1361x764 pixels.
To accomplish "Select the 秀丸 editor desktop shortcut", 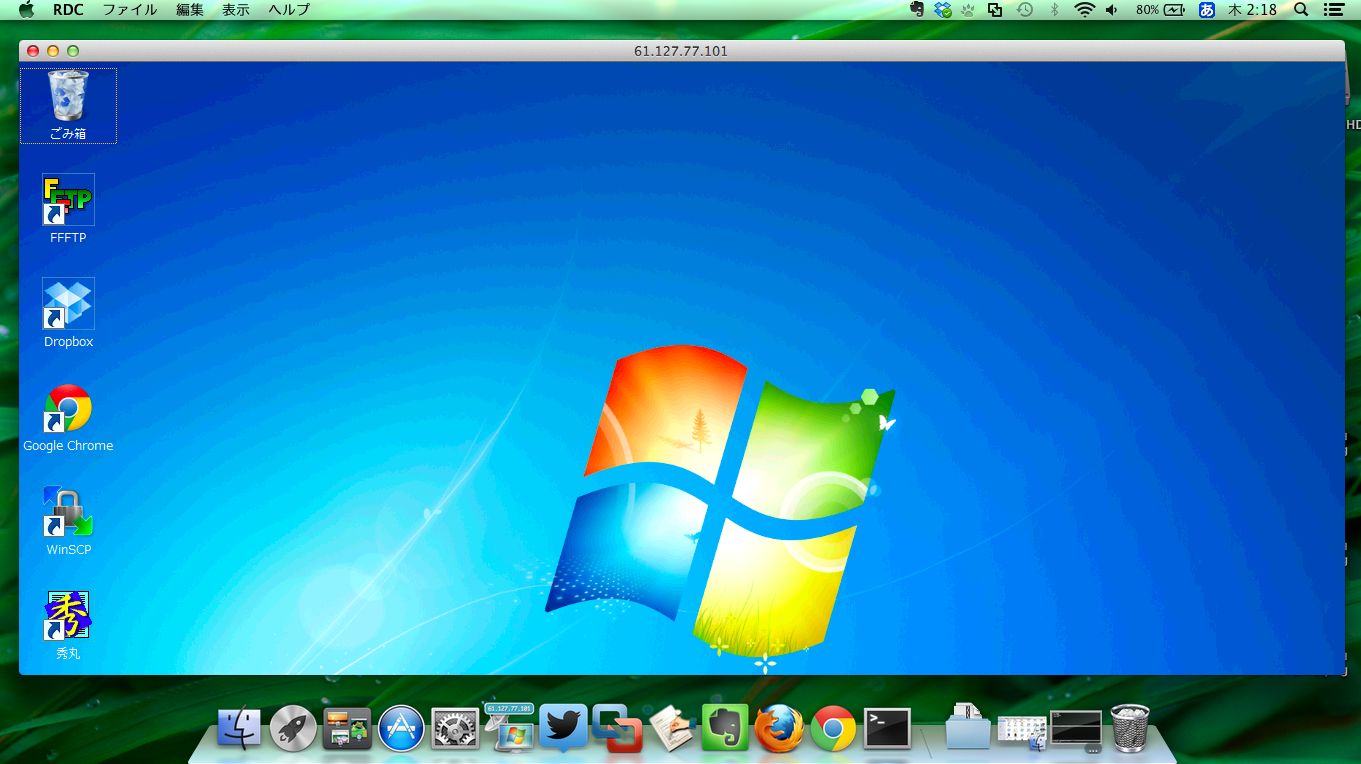I will [x=68, y=625].
